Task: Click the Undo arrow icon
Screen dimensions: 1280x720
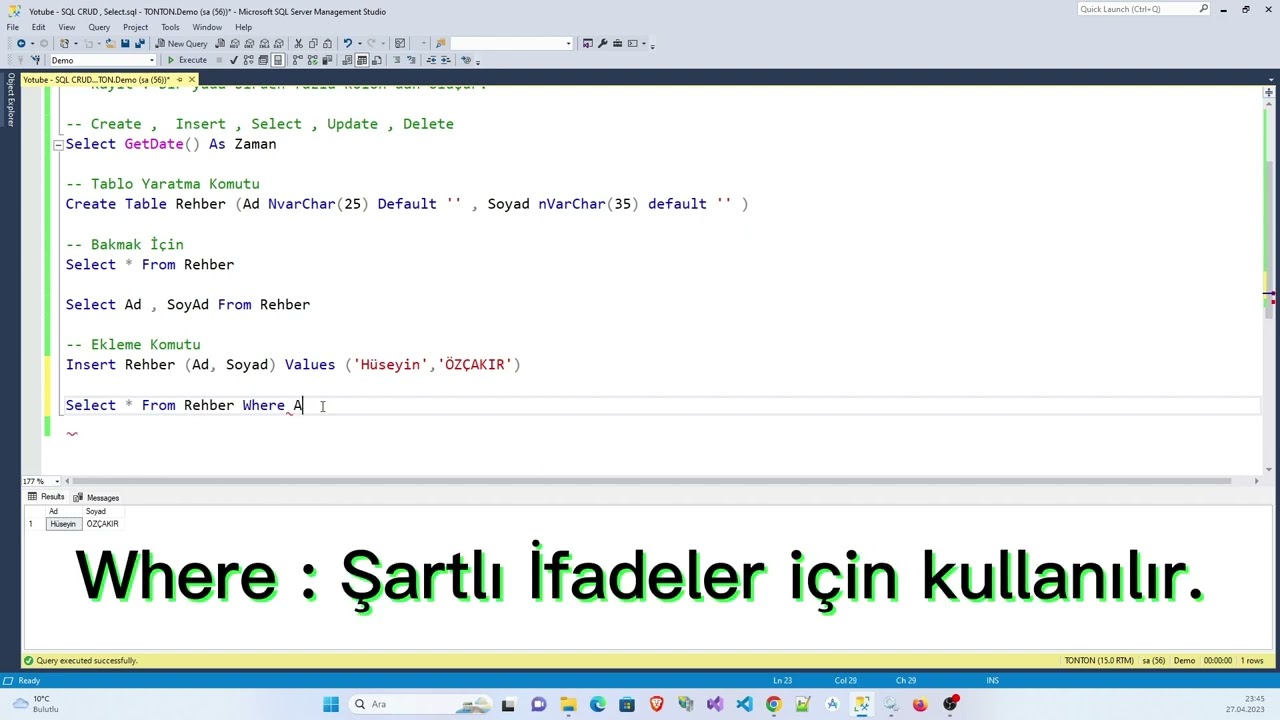Action: [347, 43]
